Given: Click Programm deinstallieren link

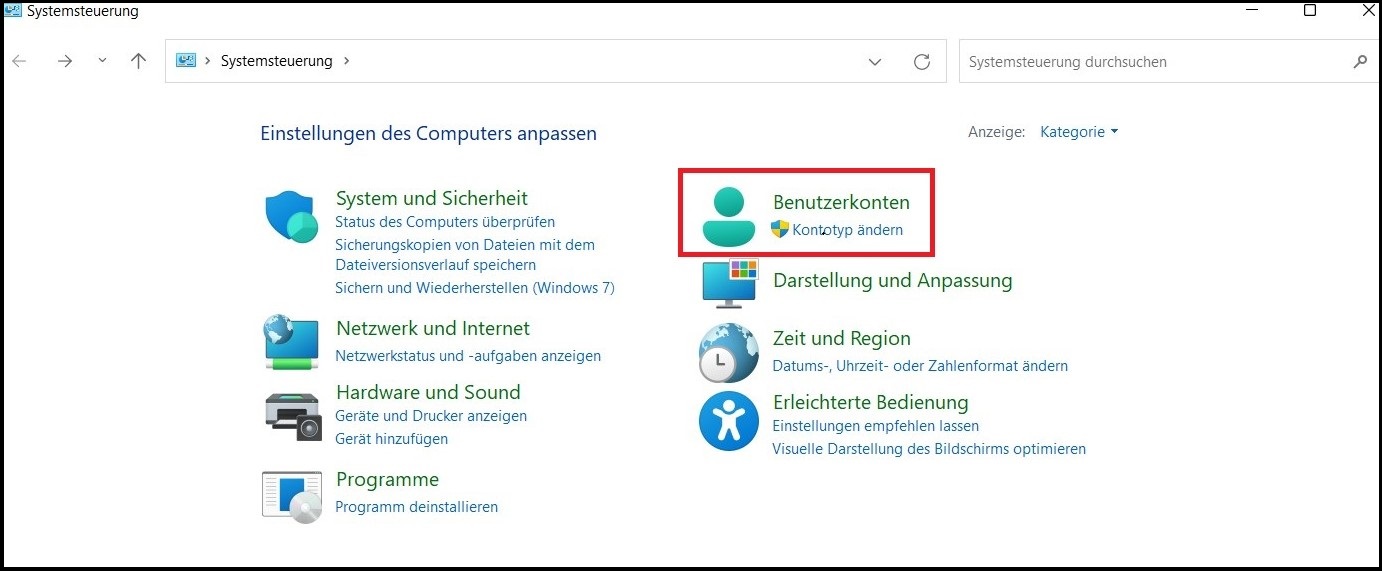Looking at the screenshot, I should point(416,507).
